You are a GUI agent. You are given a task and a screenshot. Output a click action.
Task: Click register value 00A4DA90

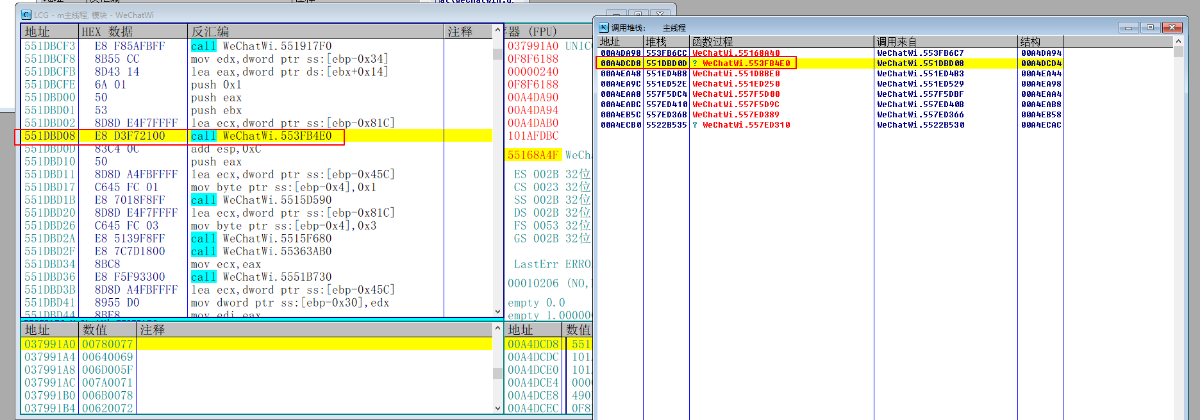click(533, 98)
